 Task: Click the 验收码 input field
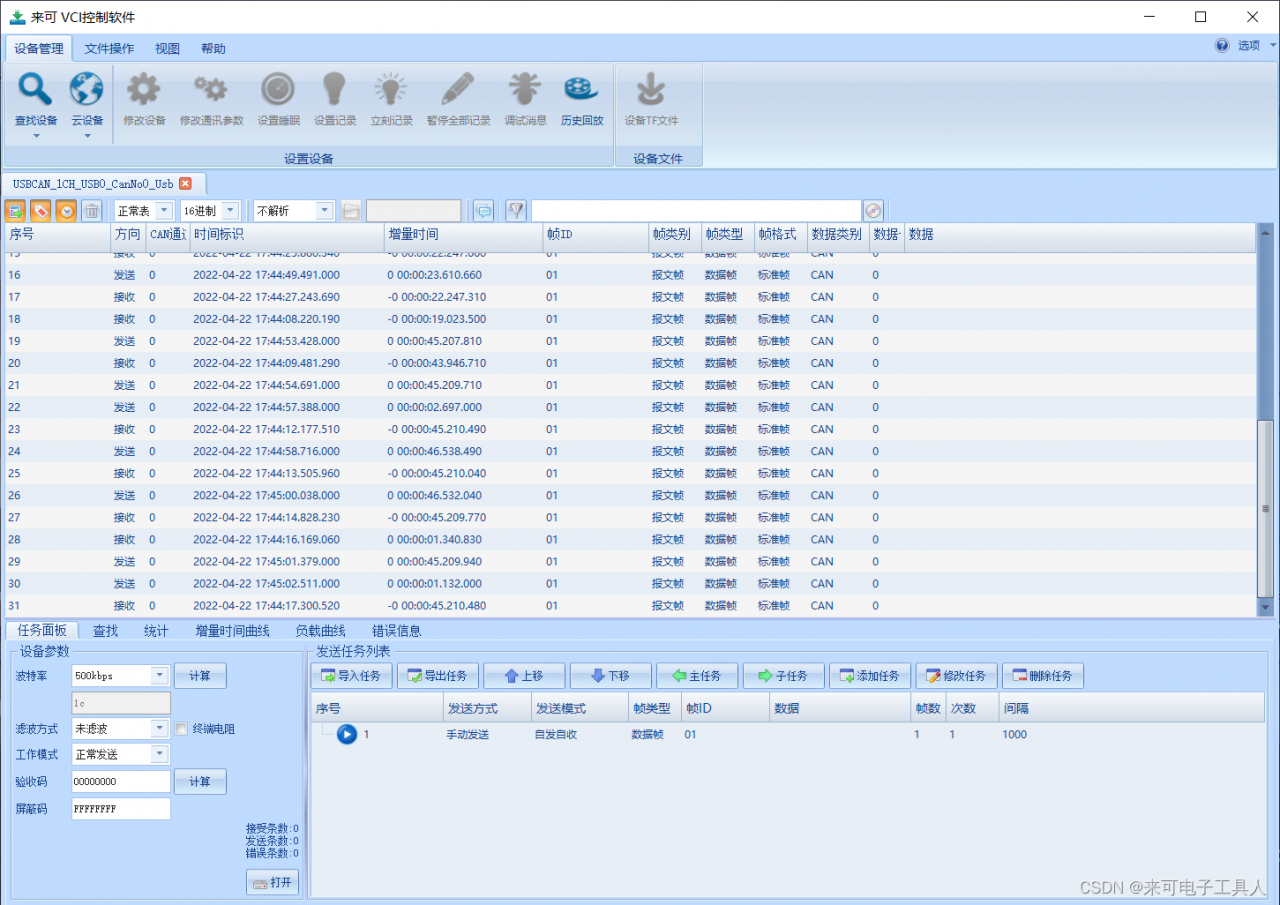tap(121, 782)
